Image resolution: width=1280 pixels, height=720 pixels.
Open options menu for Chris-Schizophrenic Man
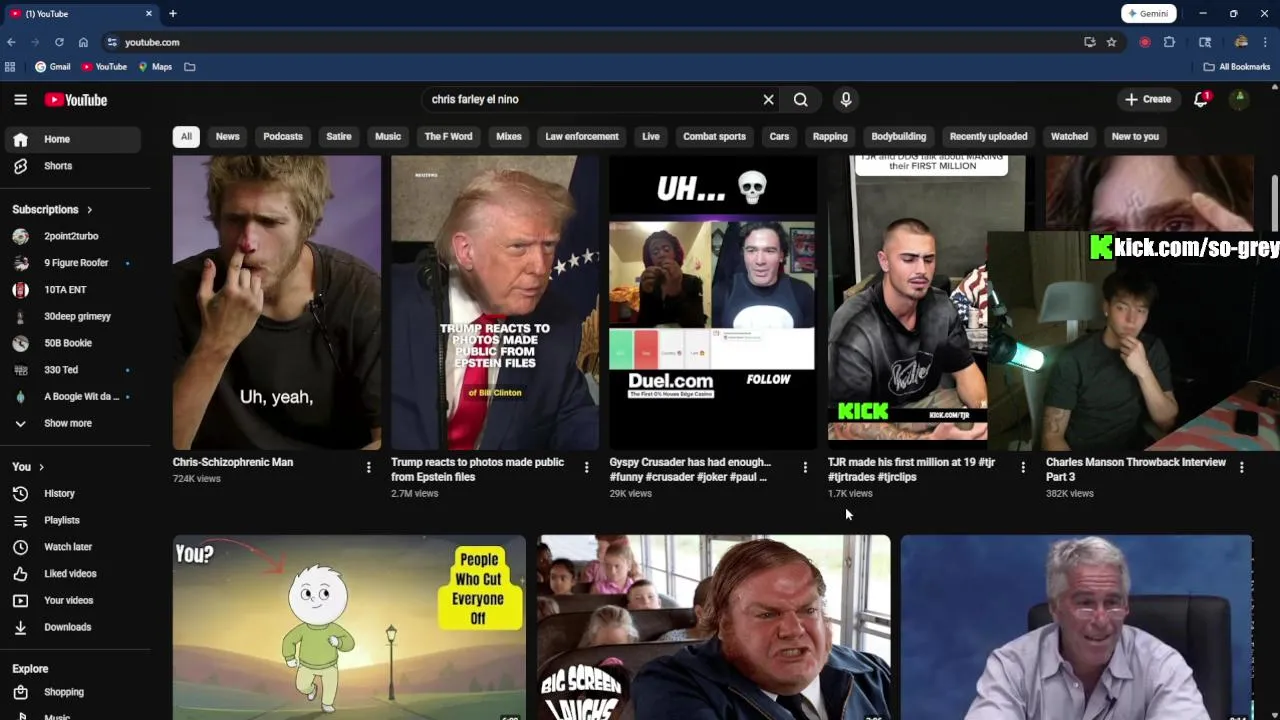[x=368, y=467]
